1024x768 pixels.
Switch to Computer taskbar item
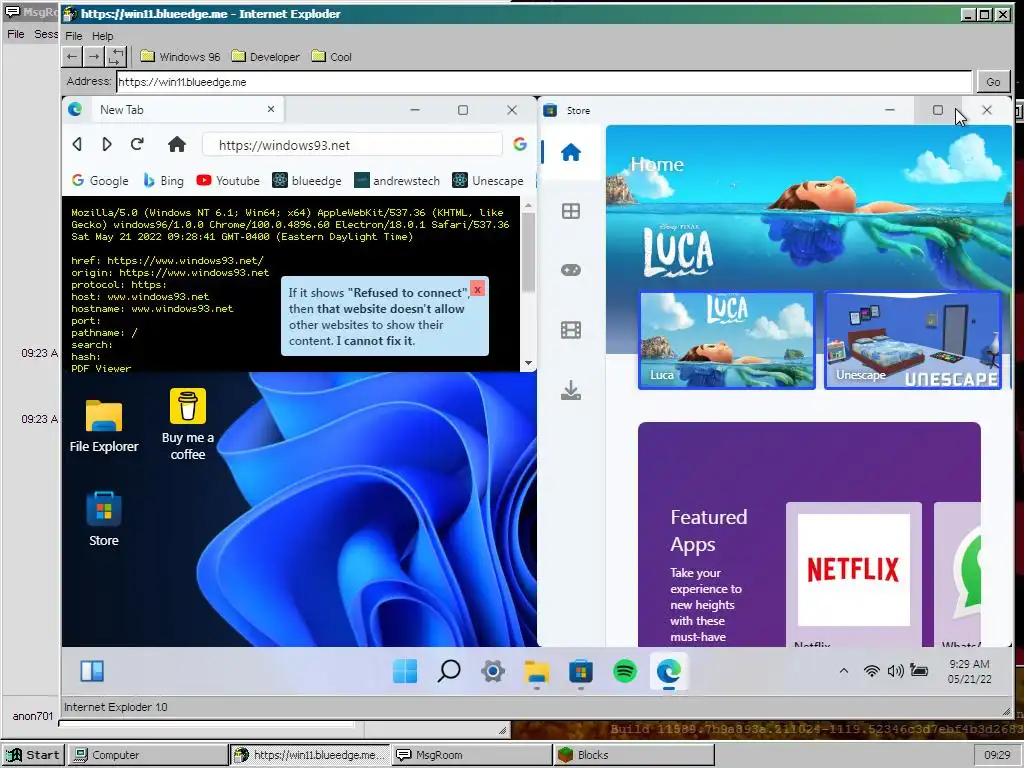click(x=148, y=755)
